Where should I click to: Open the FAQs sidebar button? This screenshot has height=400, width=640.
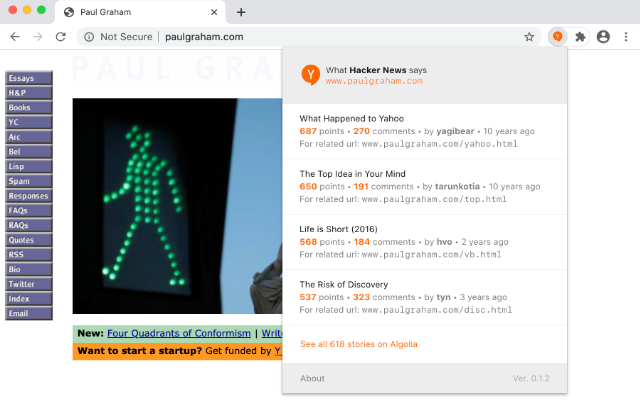click(x=29, y=210)
